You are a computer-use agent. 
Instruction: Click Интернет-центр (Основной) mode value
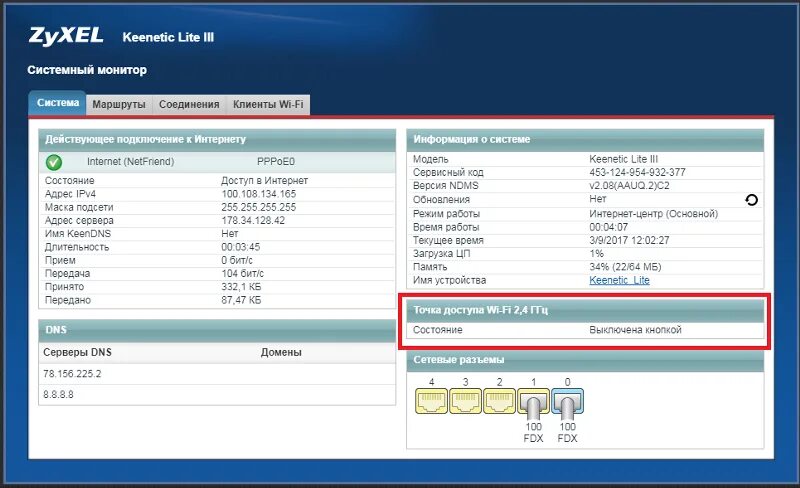coord(654,214)
